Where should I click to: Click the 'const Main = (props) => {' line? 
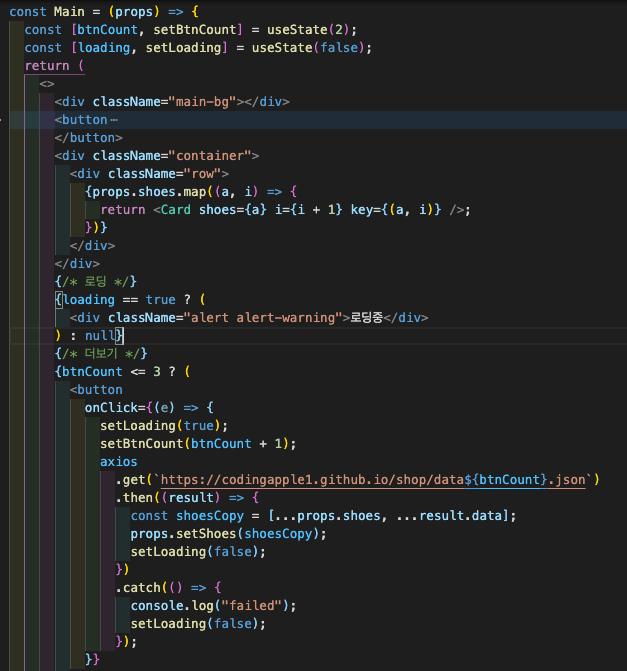[104, 12]
